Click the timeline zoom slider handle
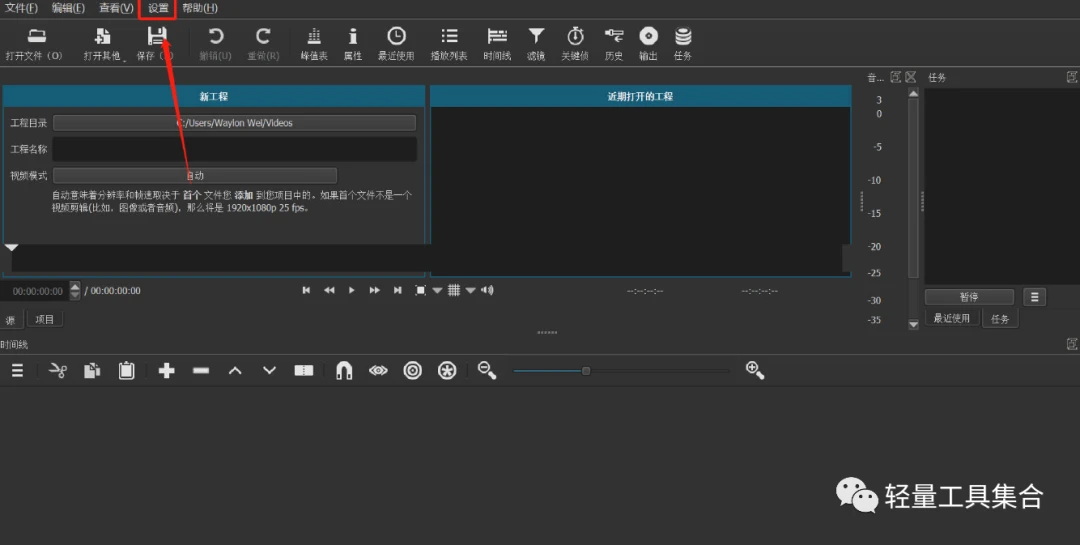This screenshot has width=1080, height=545. pyautogui.click(x=586, y=371)
